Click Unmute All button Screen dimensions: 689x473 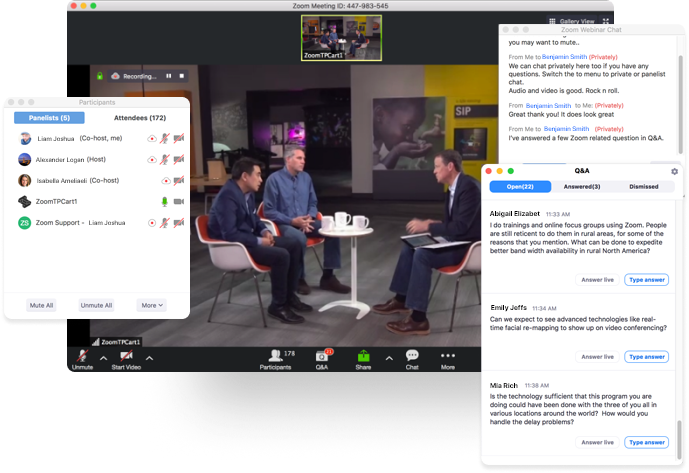[x=96, y=305]
